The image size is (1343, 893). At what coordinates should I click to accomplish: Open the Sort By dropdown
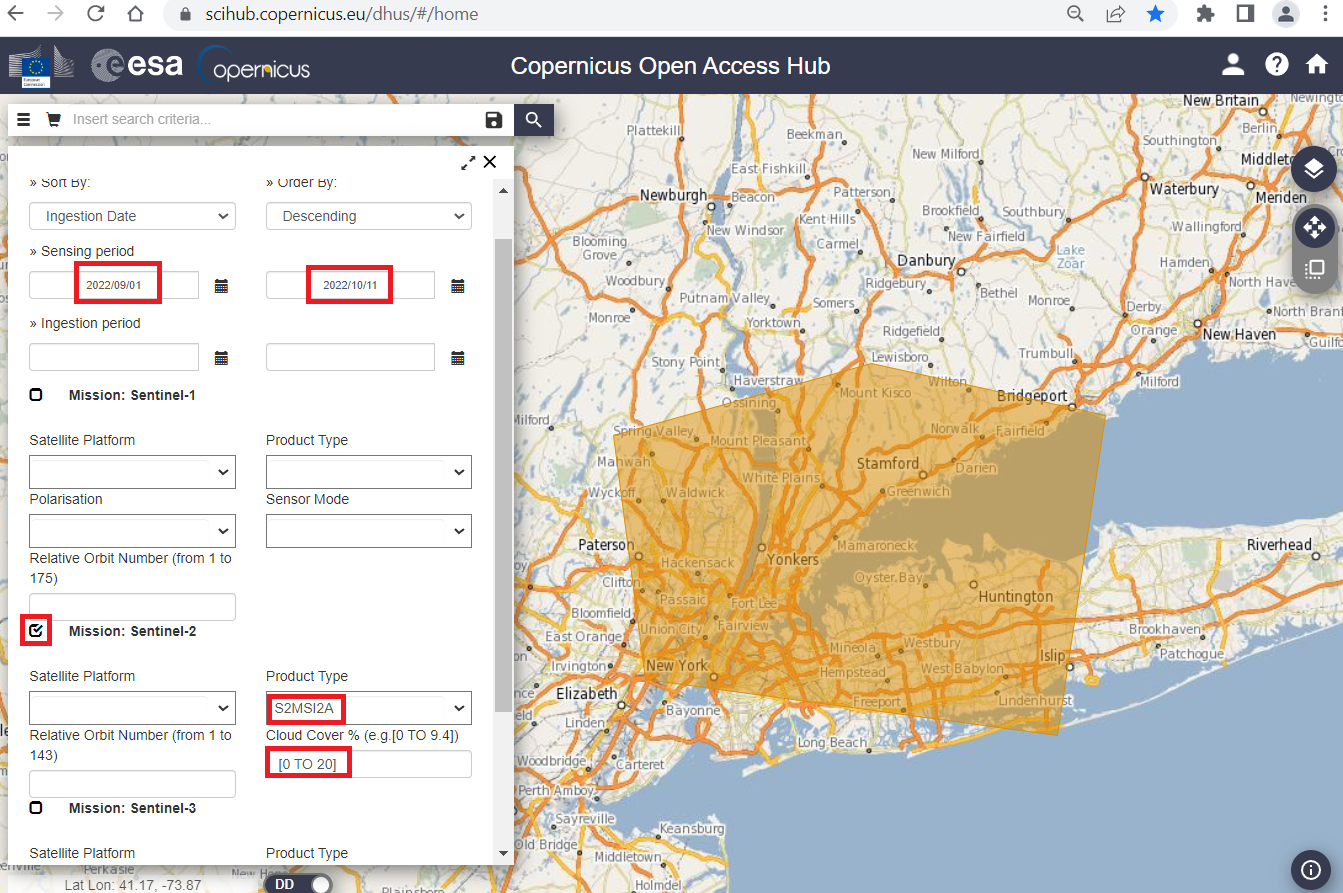pos(132,216)
